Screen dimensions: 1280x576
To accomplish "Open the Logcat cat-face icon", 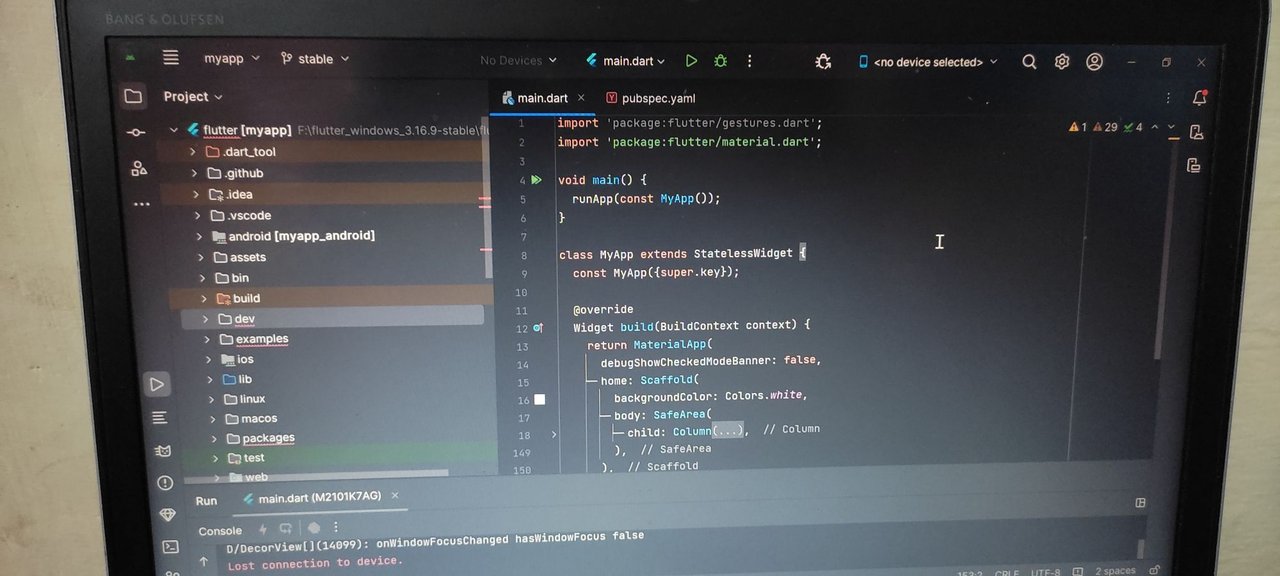I will [x=163, y=451].
